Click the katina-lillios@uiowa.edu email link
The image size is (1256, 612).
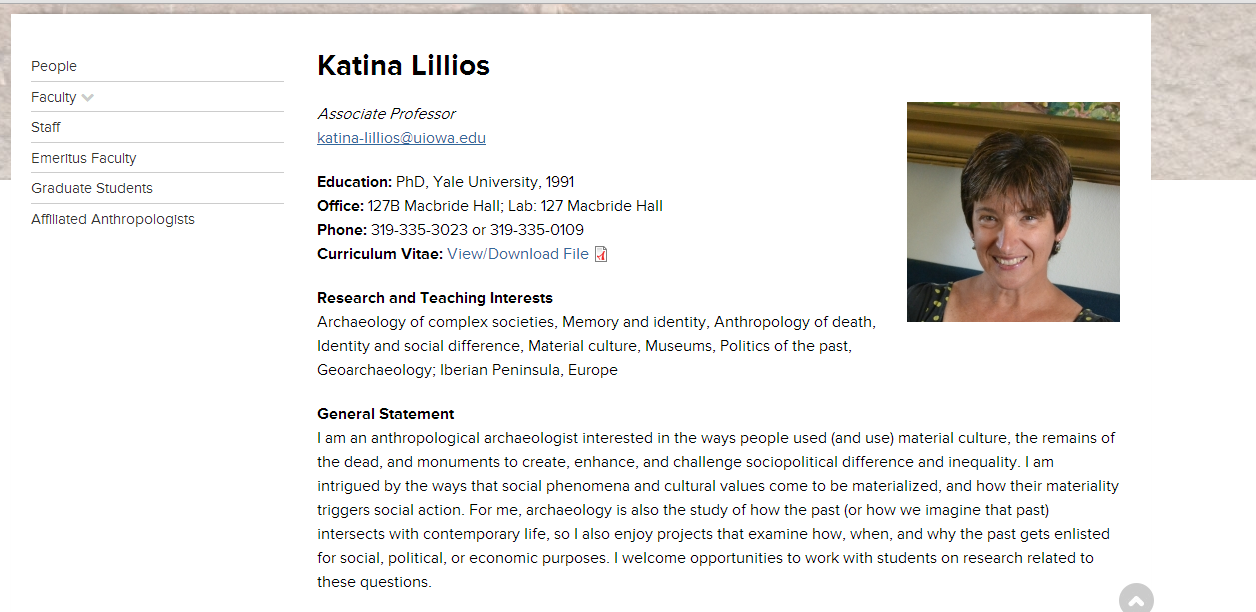tap(401, 138)
